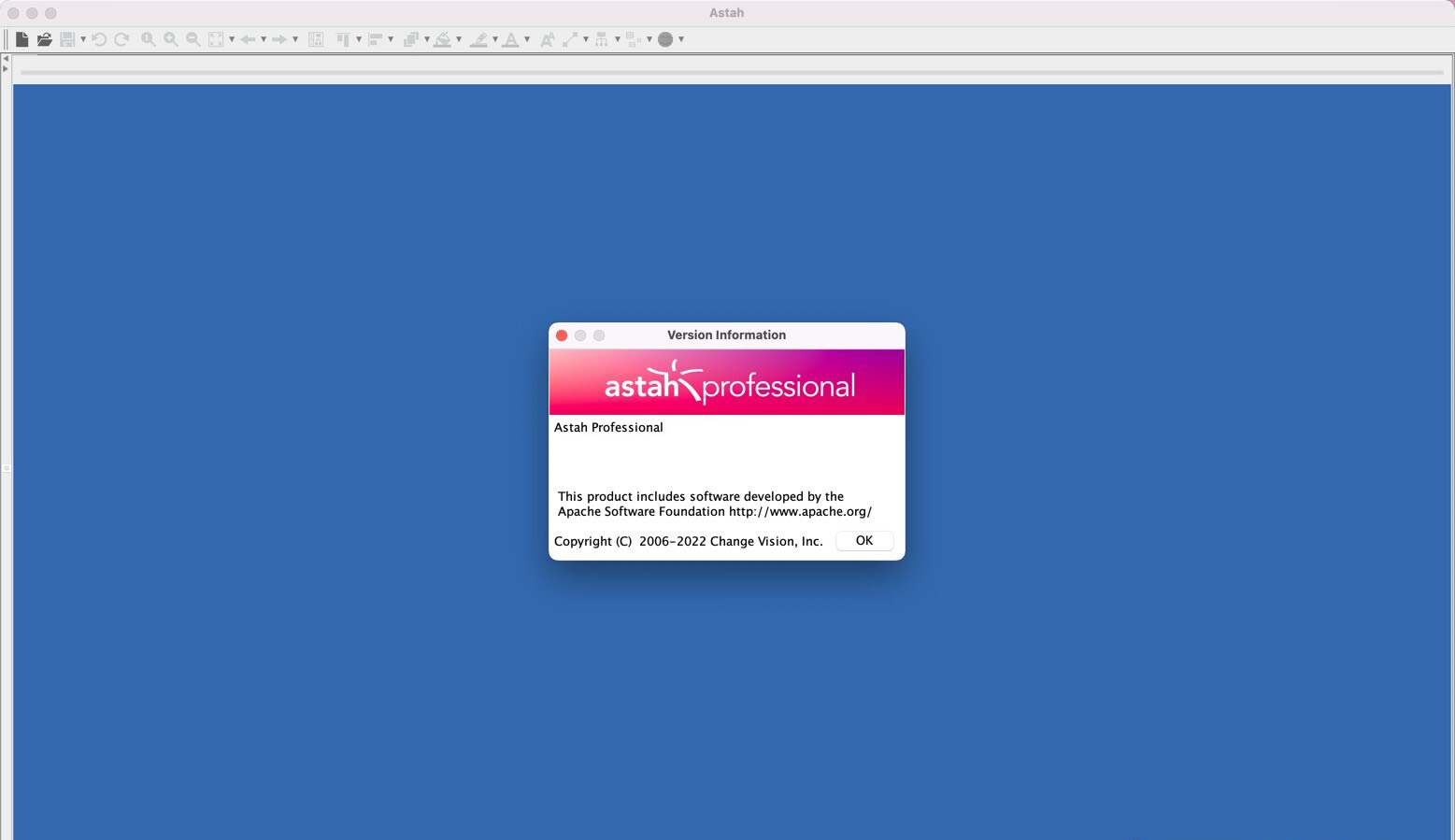Image resolution: width=1455 pixels, height=840 pixels.
Task: Click the font color A icon
Action: pos(510,39)
